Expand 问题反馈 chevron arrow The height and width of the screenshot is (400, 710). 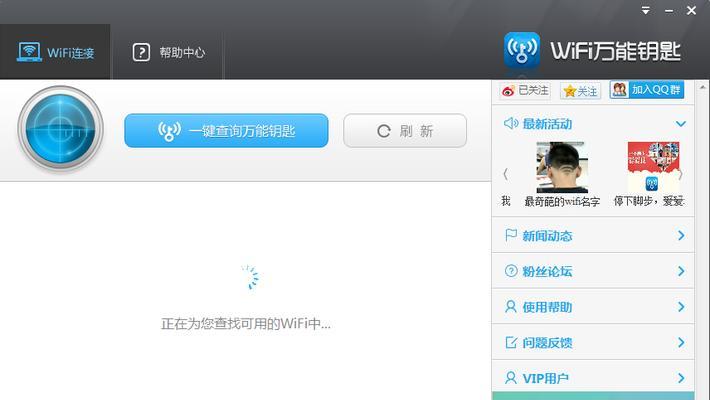tap(681, 342)
